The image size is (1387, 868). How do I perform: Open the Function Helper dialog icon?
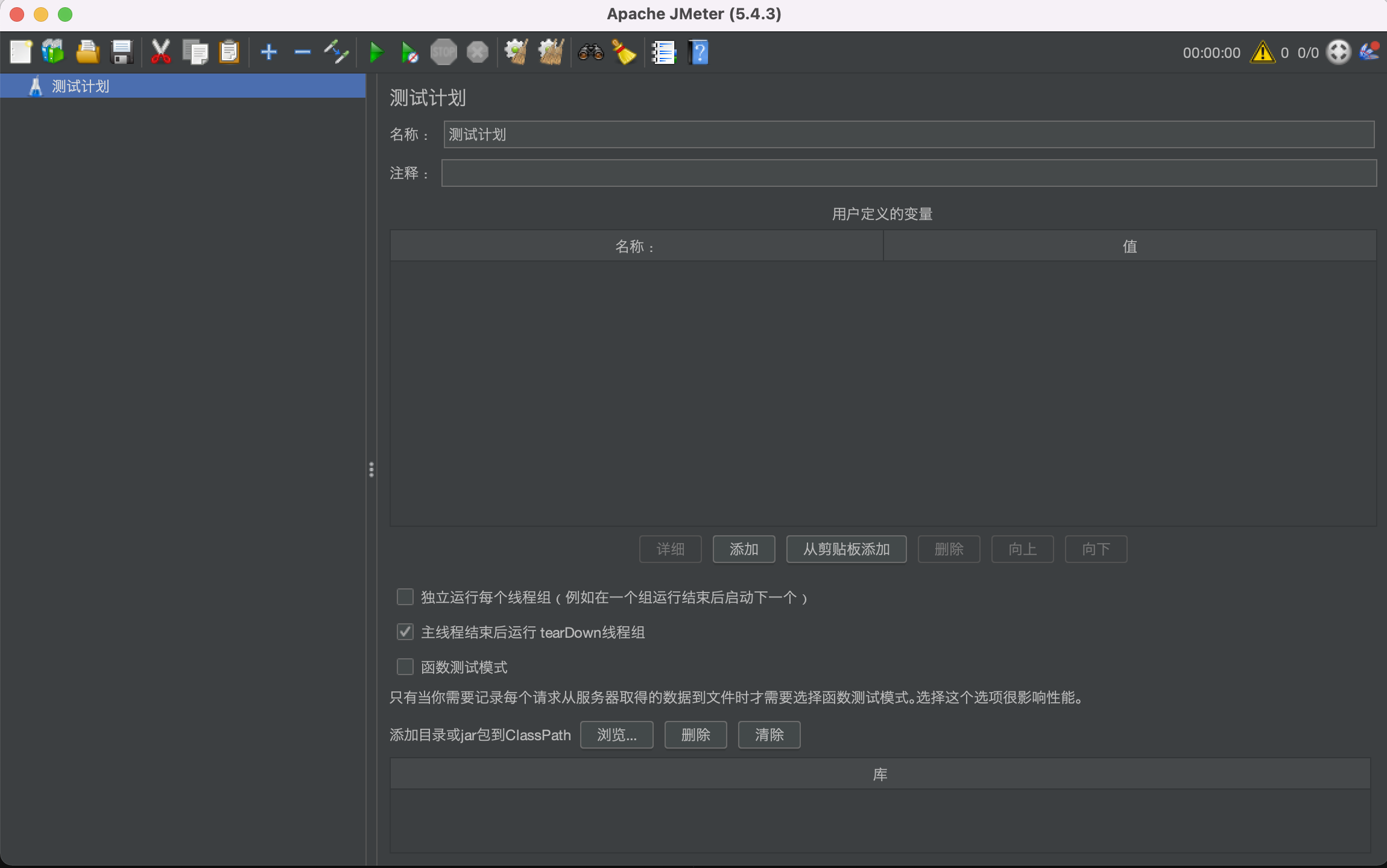[x=664, y=52]
